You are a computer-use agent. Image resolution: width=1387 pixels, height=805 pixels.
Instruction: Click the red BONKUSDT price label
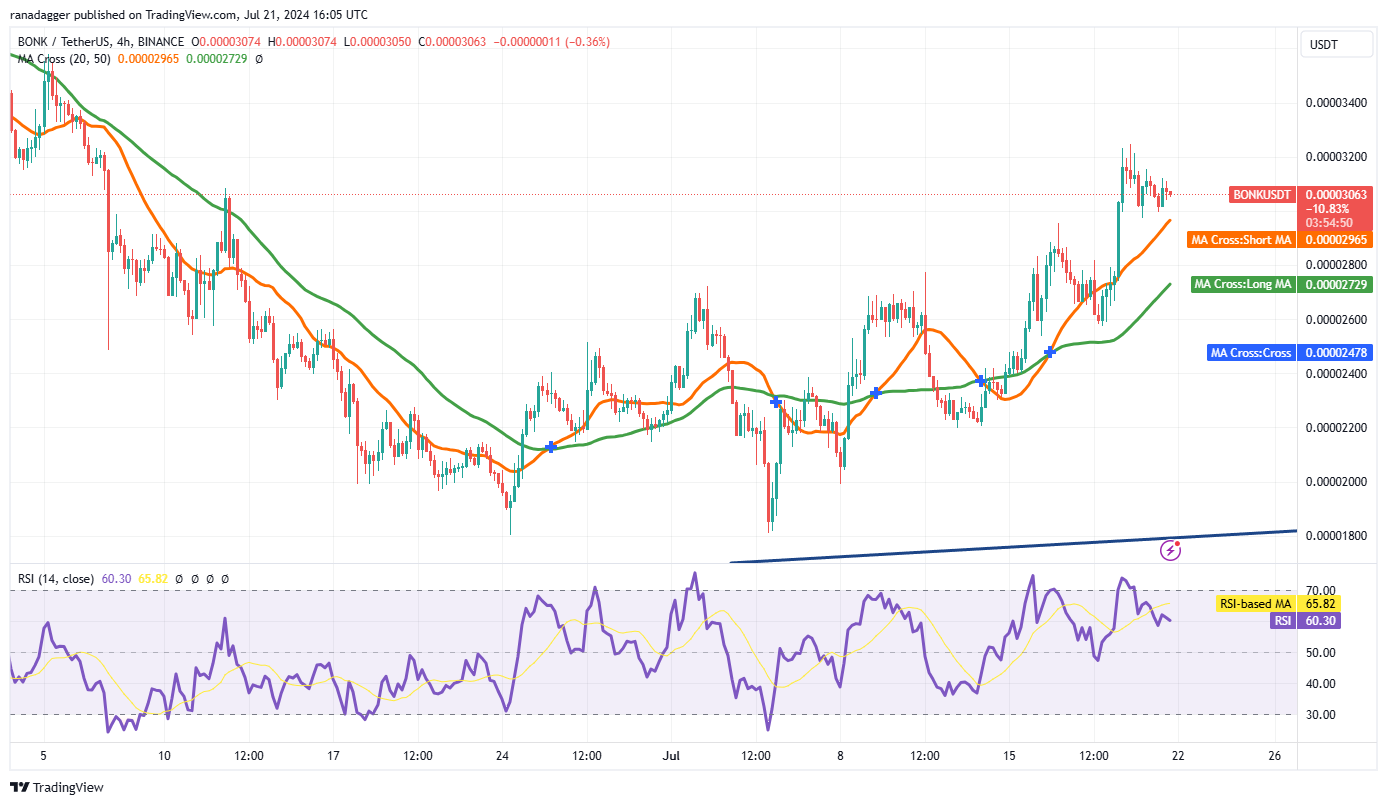pyautogui.click(x=1262, y=195)
